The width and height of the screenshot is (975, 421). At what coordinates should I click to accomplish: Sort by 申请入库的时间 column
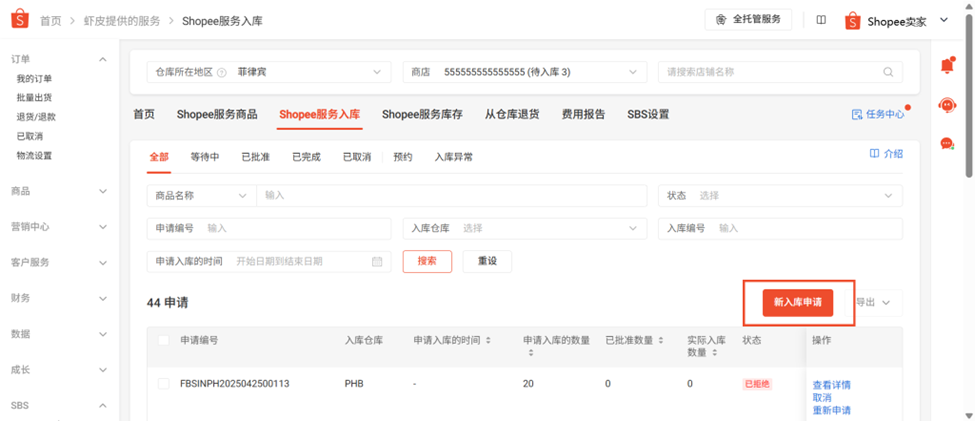[x=488, y=341]
